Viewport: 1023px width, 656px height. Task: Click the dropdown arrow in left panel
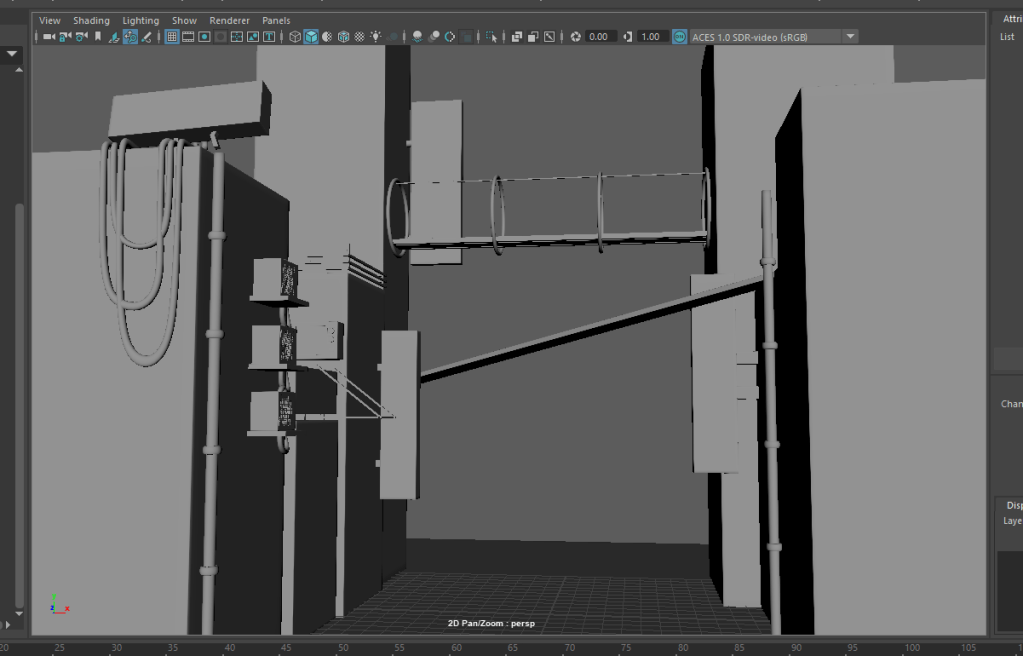[x=13, y=54]
